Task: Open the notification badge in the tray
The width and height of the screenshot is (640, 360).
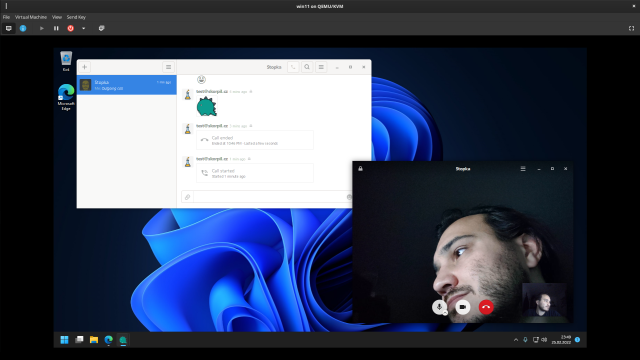Action: [x=577, y=340]
